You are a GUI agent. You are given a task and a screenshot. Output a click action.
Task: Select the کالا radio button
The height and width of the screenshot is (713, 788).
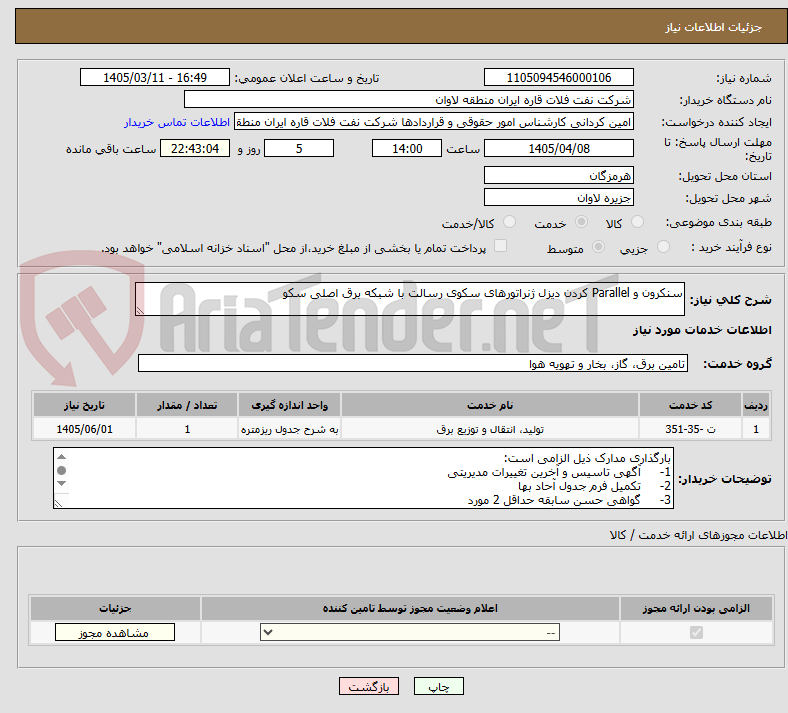click(x=637, y=222)
